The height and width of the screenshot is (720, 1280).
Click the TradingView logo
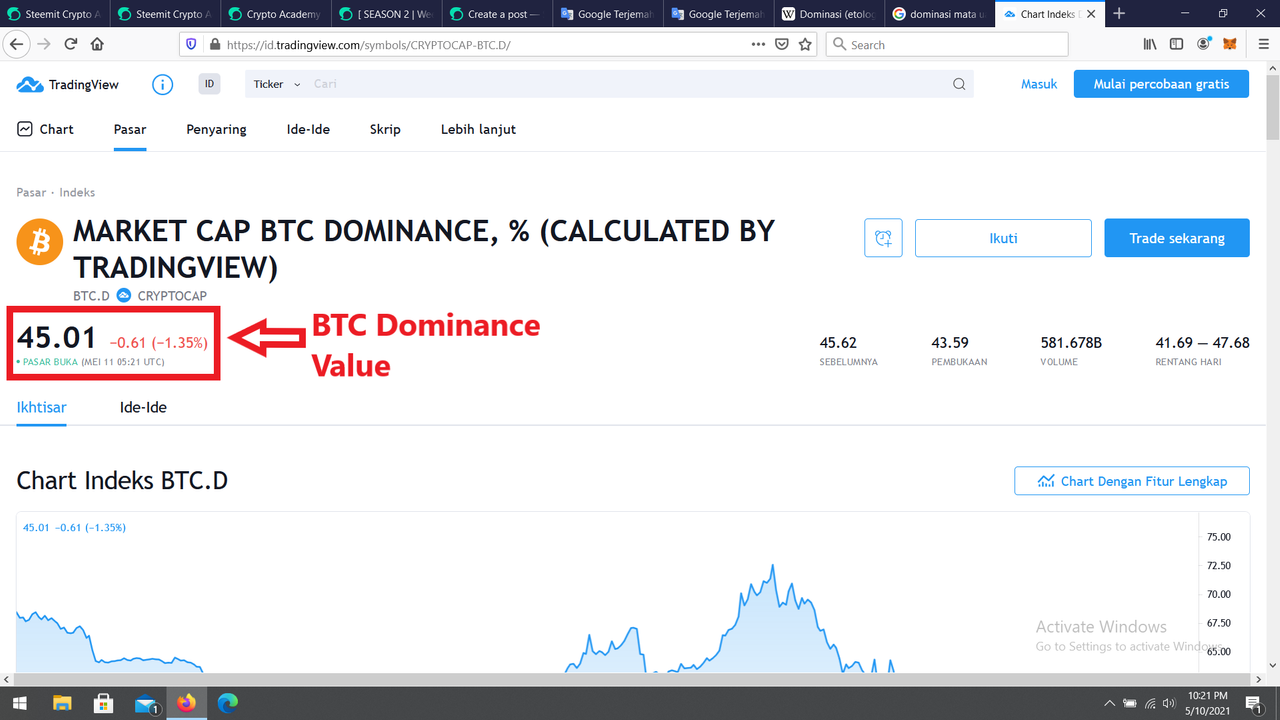pyautogui.click(x=68, y=85)
